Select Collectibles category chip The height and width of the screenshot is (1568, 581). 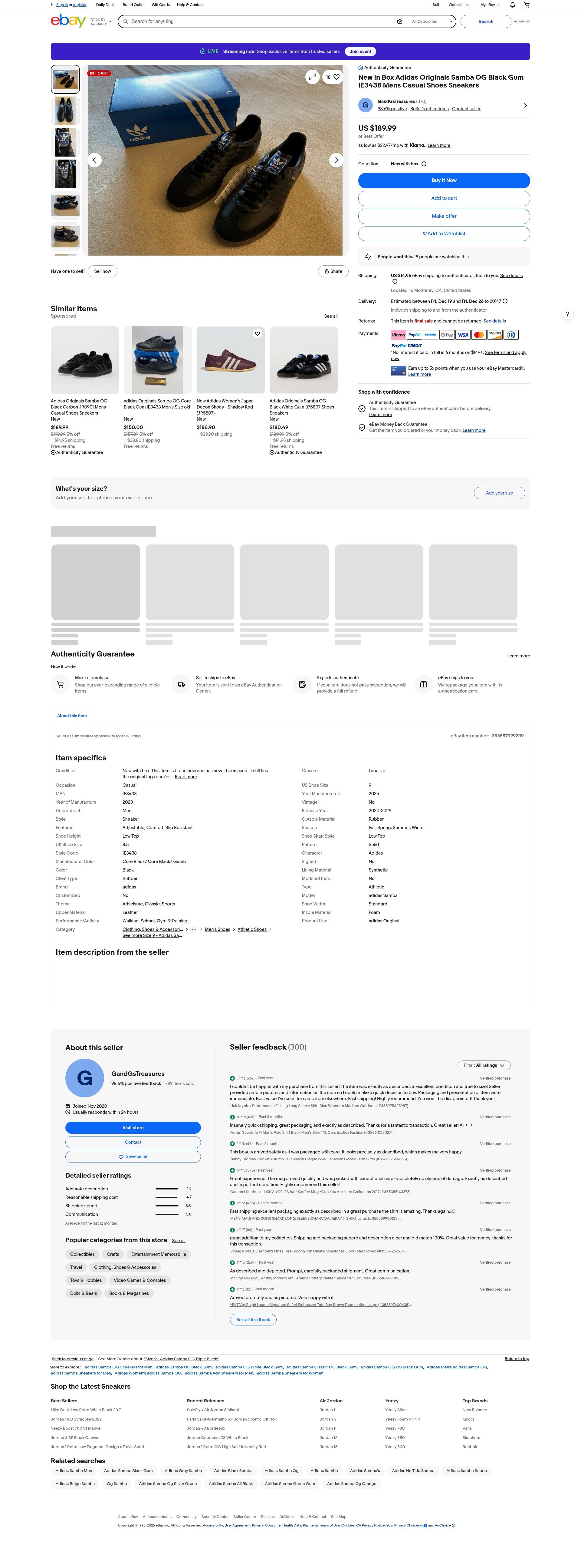click(x=82, y=1254)
